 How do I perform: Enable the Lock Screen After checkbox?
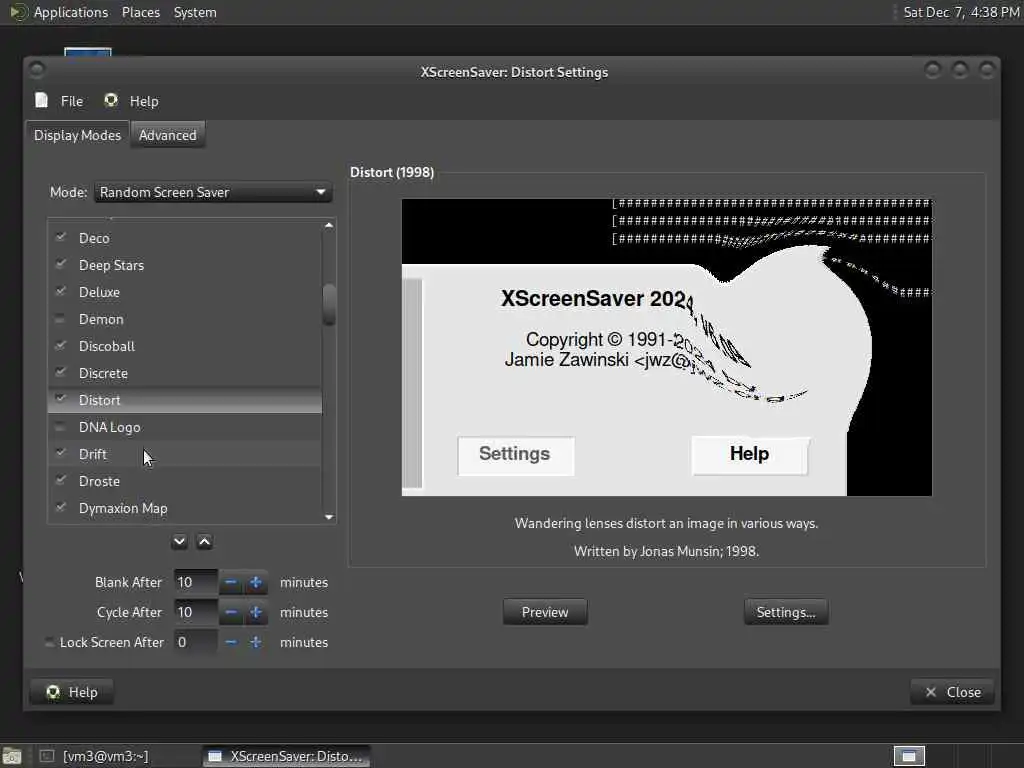coord(50,642)
